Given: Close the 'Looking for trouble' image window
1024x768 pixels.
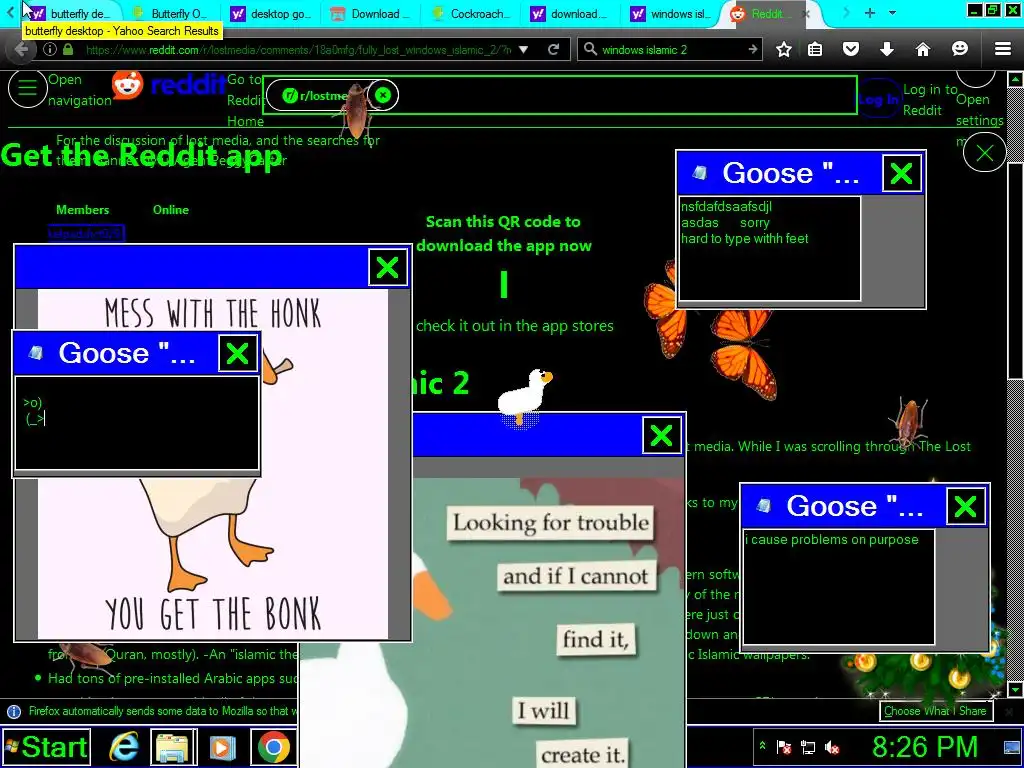Looking at the screenshot, I should click(x=661, y=435).
